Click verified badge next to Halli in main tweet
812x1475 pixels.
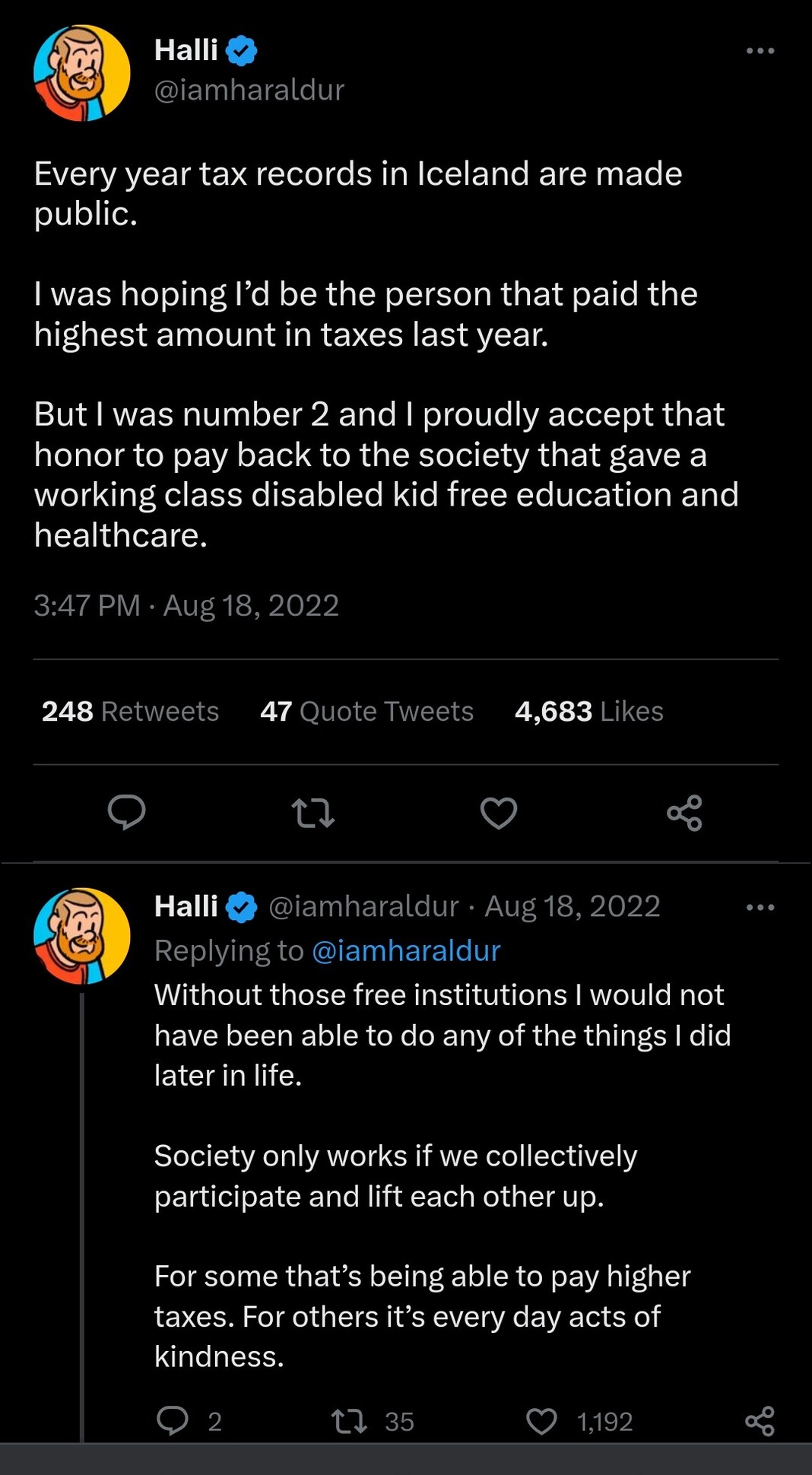[242, 51]
